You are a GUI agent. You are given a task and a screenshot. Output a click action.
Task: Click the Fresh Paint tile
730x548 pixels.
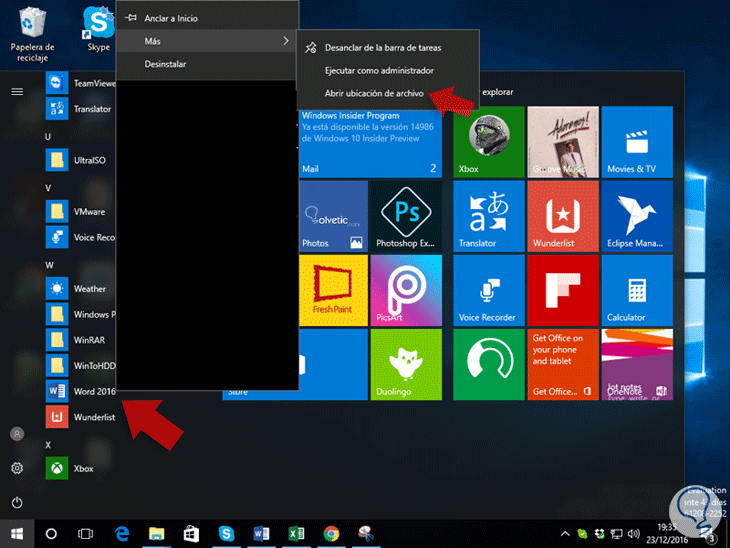pyautogui.click(x=333, y=290)
